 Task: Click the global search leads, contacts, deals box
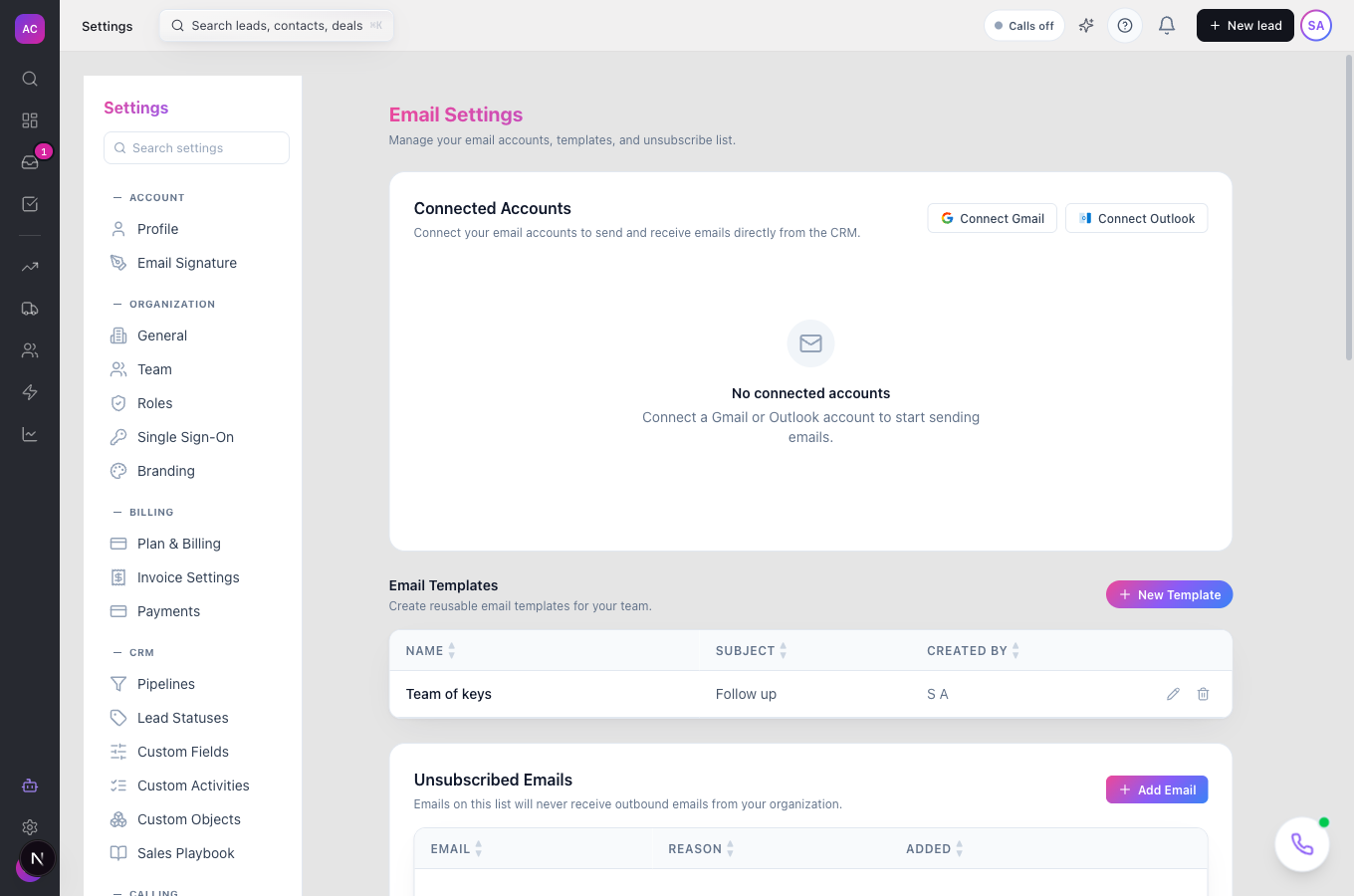click(x=277, y=26)
